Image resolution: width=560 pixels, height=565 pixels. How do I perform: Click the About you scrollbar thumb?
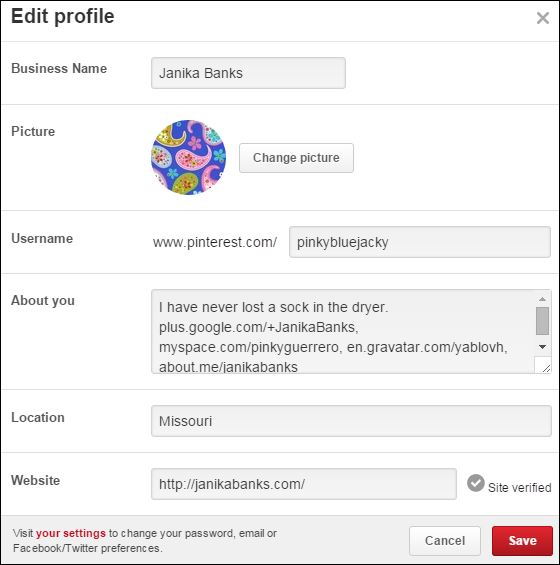542,321
